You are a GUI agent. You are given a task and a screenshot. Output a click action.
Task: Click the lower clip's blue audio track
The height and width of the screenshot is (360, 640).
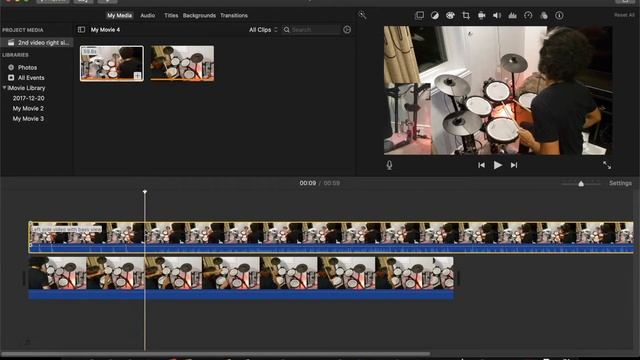[x=241, y=294]
